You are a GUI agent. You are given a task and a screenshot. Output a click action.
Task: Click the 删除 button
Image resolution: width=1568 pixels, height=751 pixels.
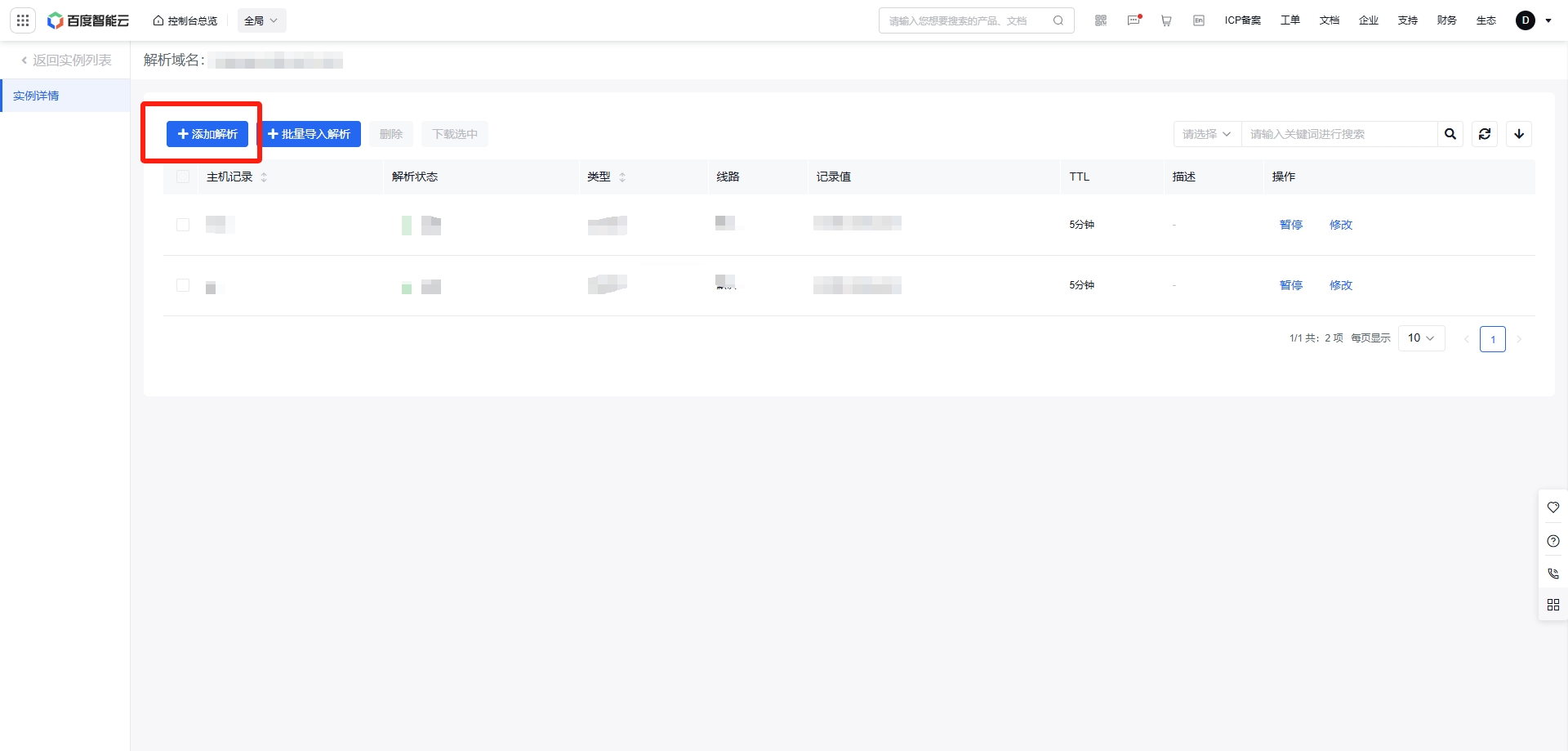pyautogui.click(x=391, y=134)
